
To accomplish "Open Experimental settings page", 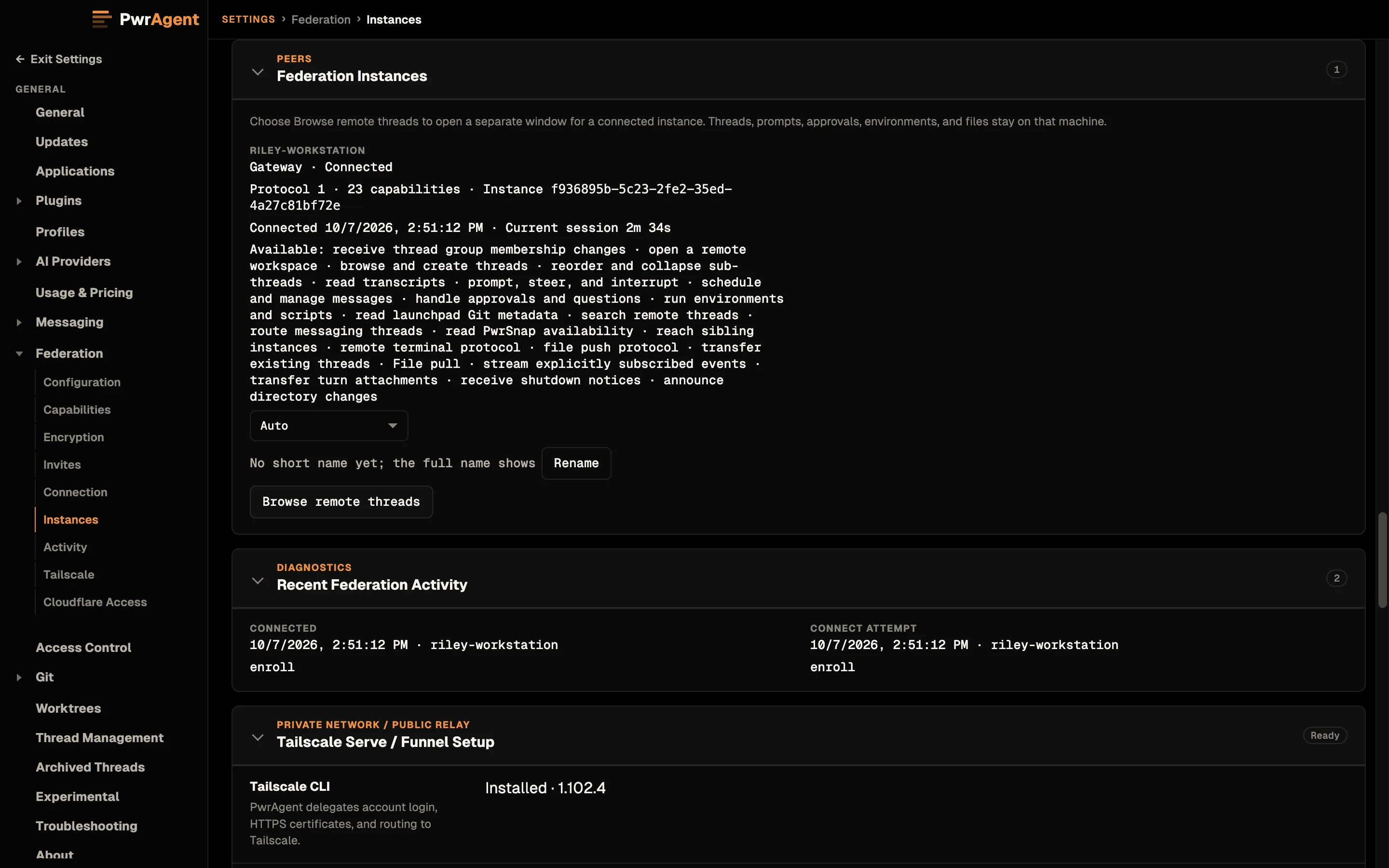I will tap(77, 797).
